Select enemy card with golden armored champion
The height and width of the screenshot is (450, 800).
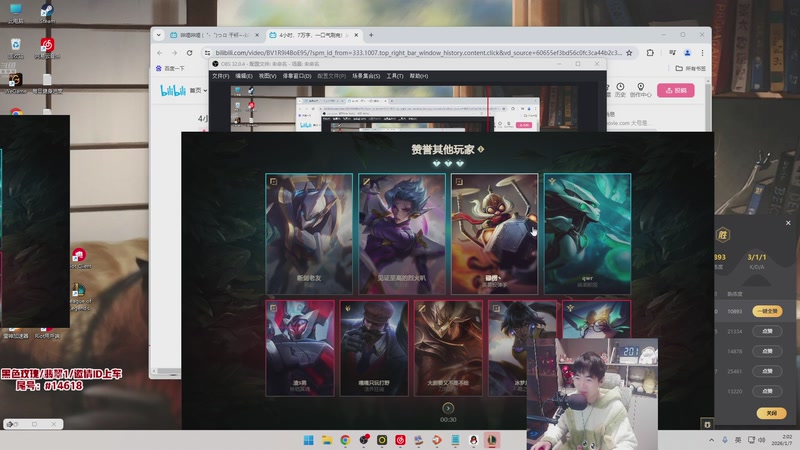(448, 348)
